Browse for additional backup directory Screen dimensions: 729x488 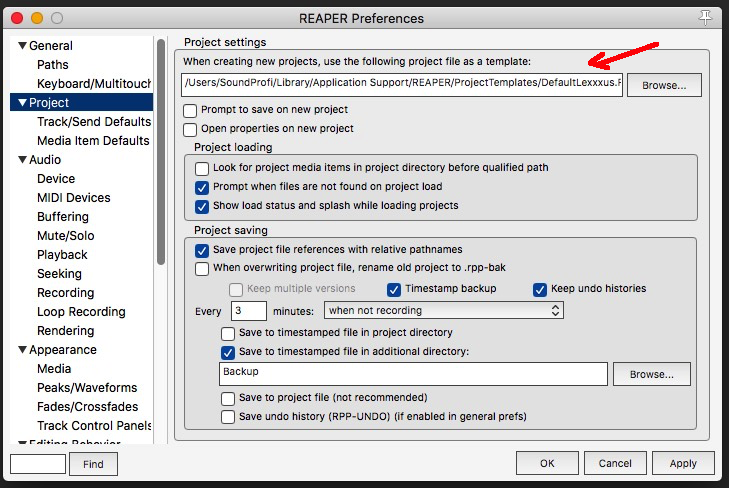[x=651, y=374]
